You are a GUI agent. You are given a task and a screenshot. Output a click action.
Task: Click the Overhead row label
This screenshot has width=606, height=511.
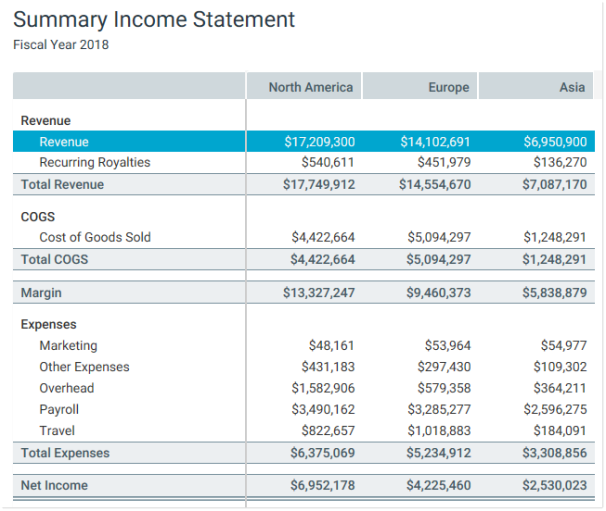[66, 388]
